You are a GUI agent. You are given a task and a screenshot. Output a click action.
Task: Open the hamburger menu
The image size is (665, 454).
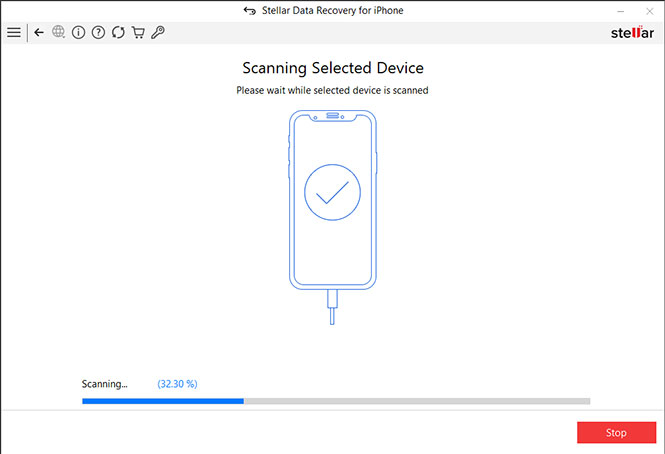(14, 32)
